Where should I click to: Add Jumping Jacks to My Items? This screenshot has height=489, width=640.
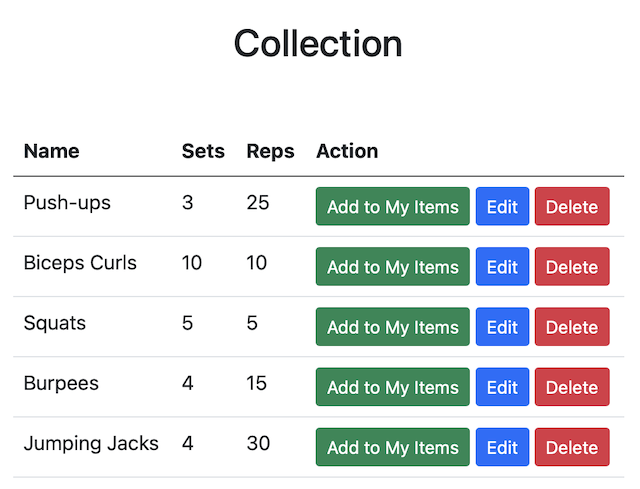[393, 447]
